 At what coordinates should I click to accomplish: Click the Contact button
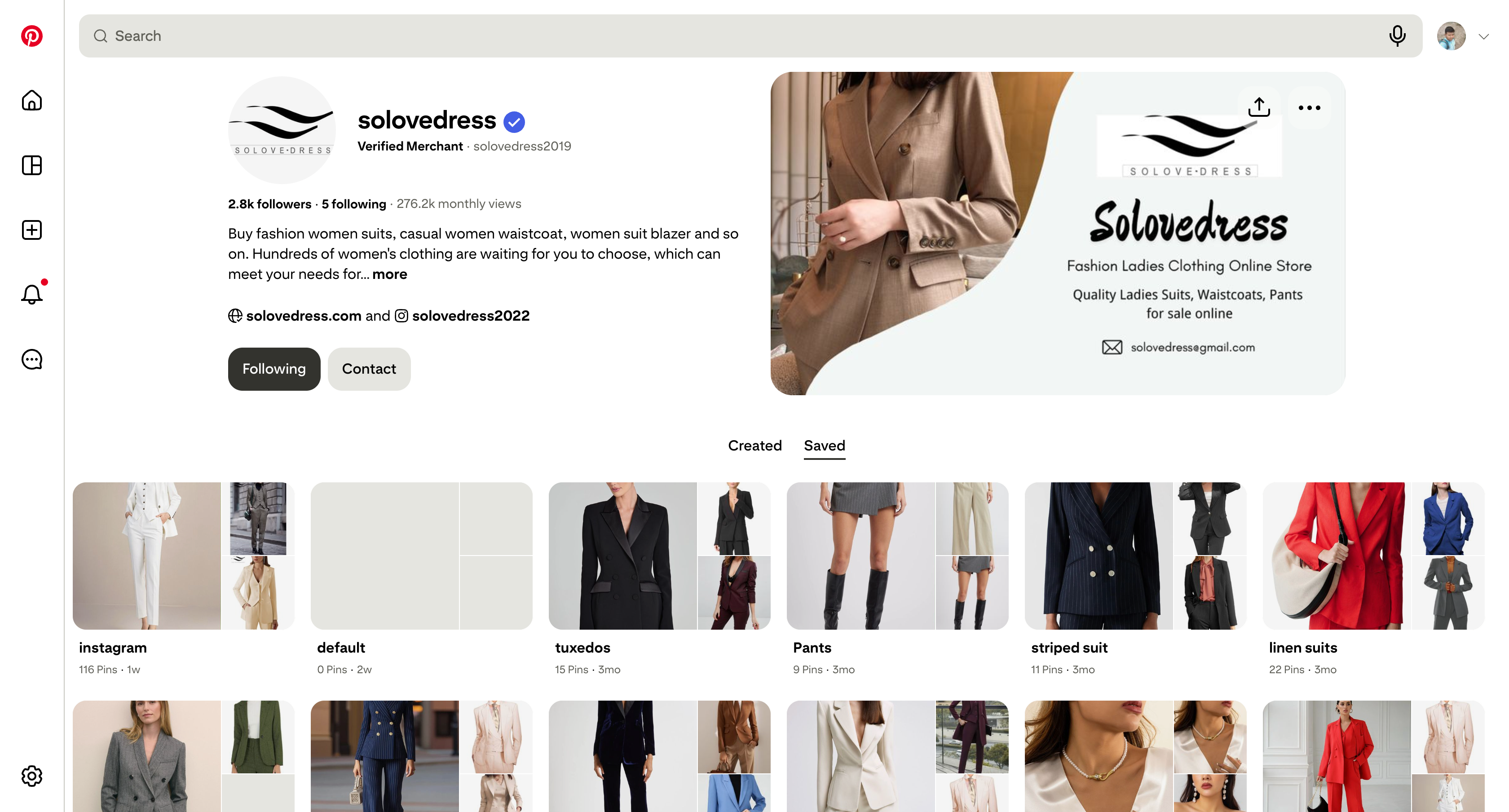coord(369,369)
